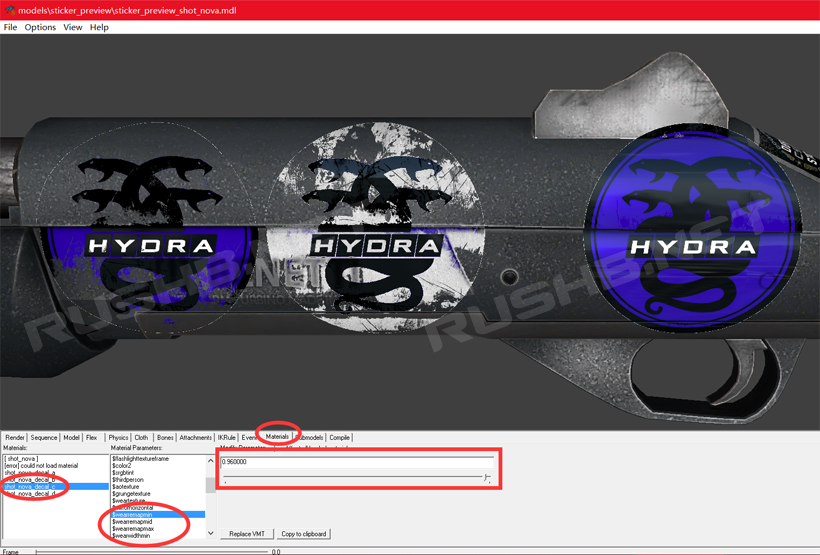The image size is (820, 555).
Task: Open the Physics tab
Action: point(119,437)
